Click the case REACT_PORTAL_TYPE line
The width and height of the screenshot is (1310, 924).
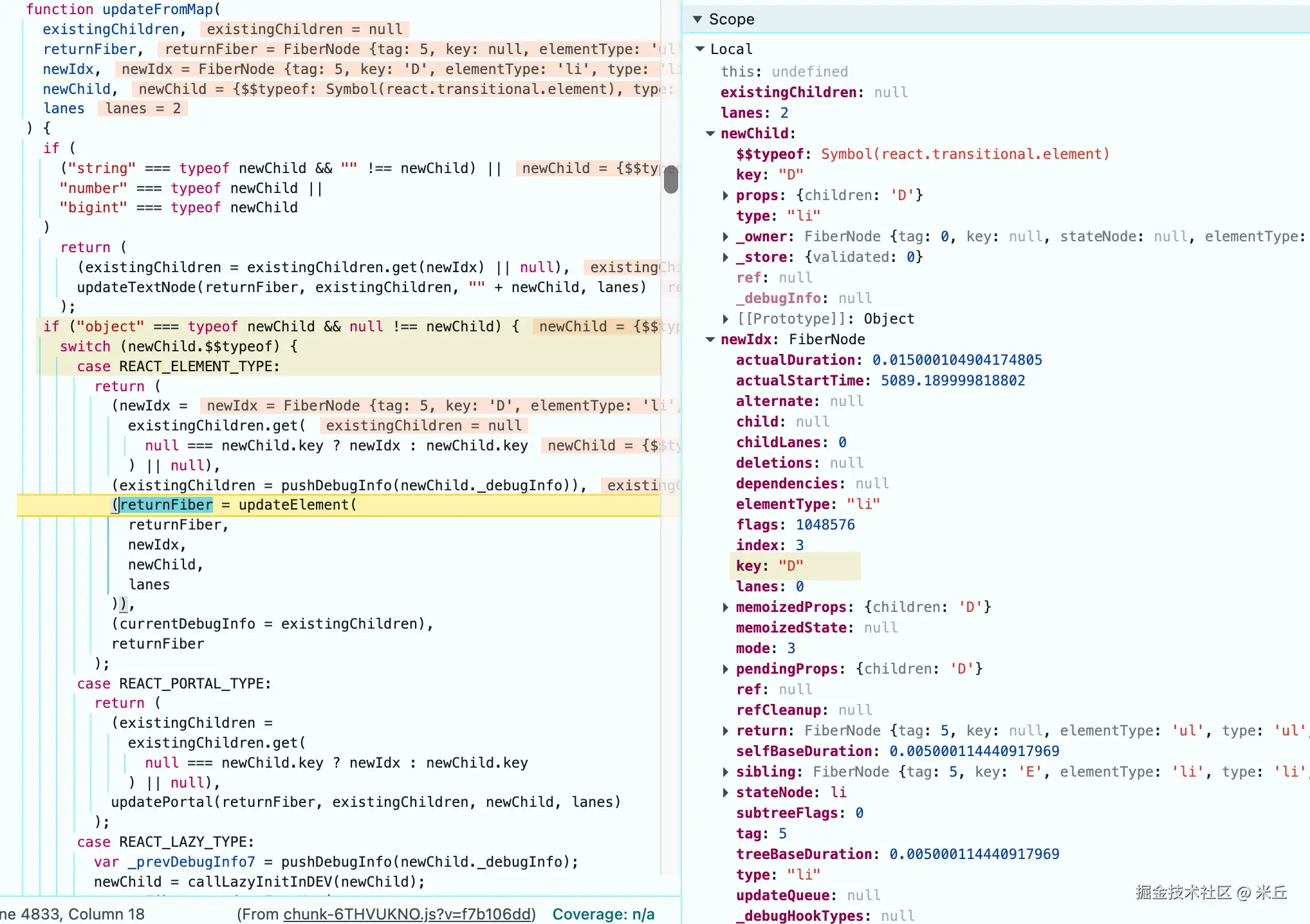174,683
